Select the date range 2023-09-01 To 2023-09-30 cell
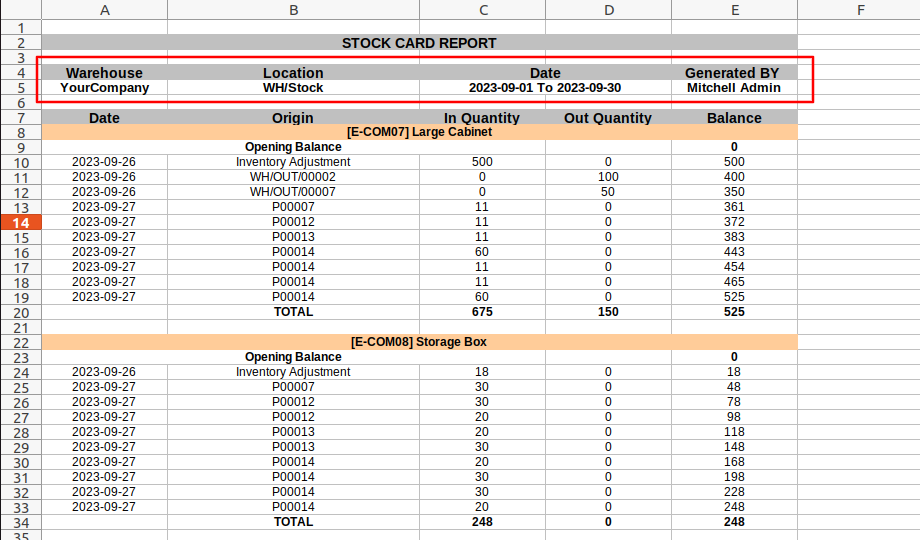The width and height of the screenshot is (920, 540). [545, 87]
